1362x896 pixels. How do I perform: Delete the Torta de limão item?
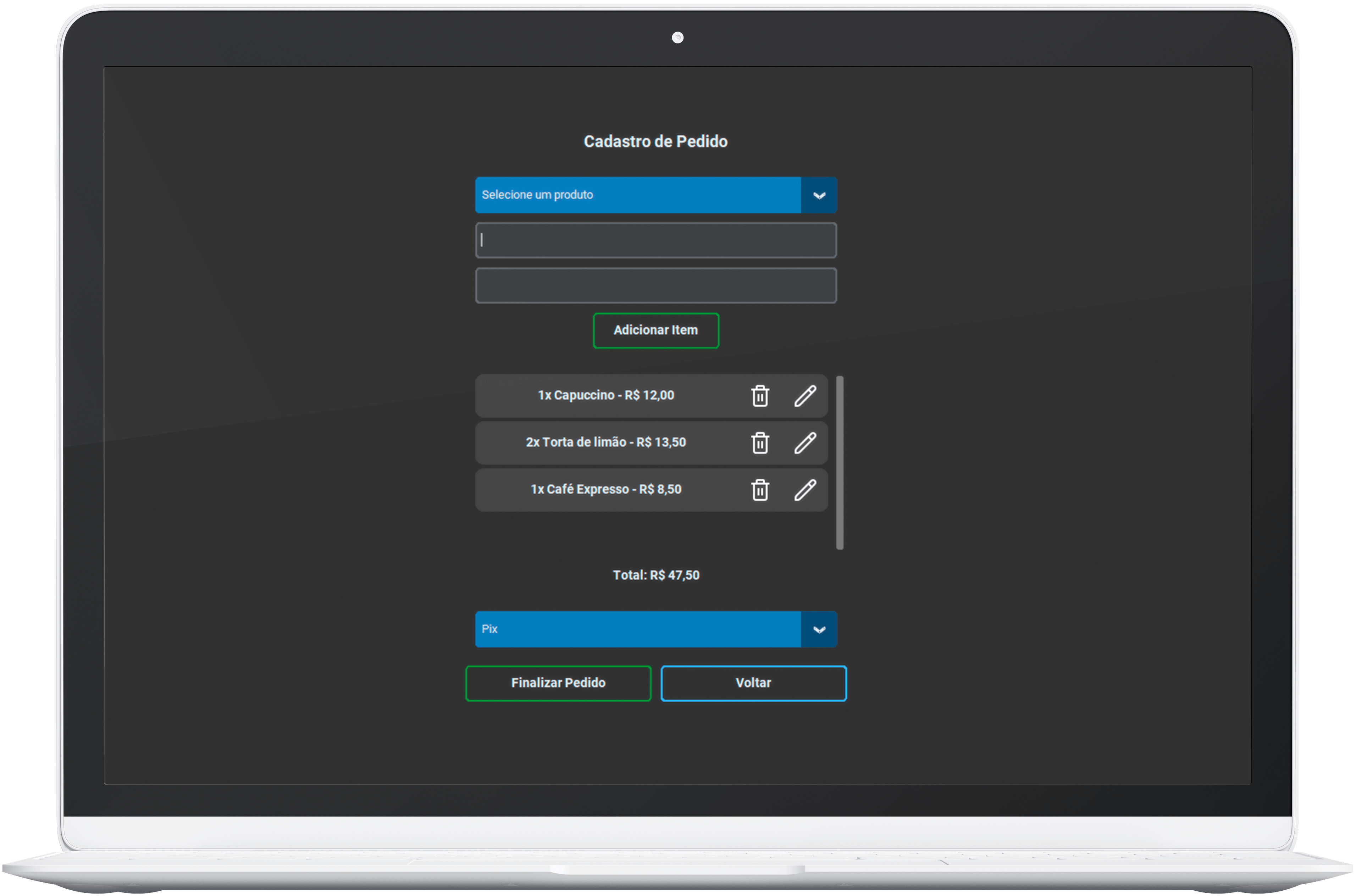coord(759,443)
